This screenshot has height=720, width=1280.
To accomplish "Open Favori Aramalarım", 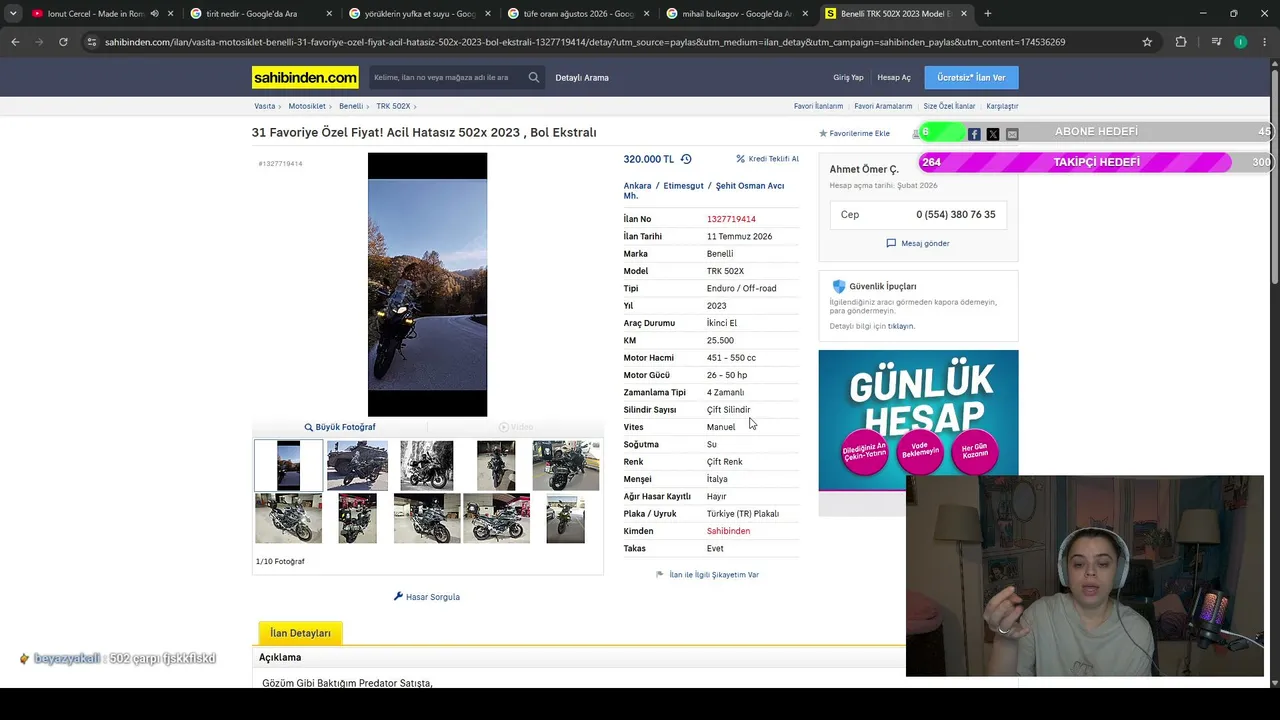I will tap(883, 106).
